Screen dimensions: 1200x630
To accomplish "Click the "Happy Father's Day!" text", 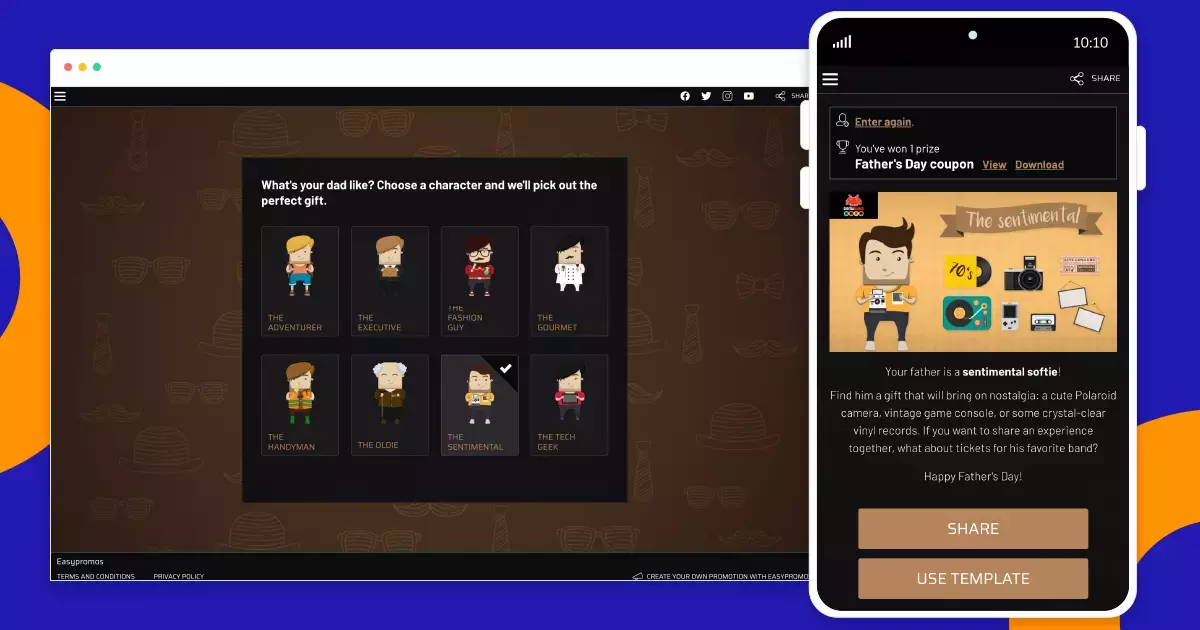I will pos(973,476).
